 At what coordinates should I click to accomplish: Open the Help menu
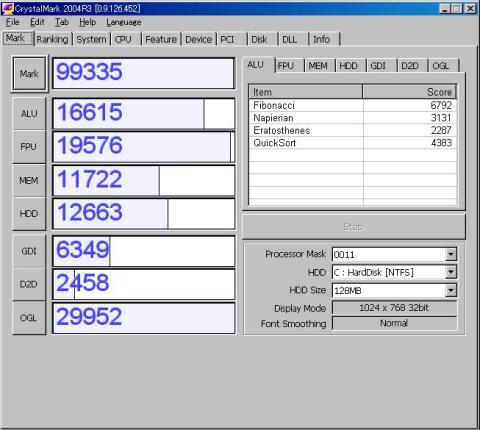pyautogui.click(x=87, y=22)
